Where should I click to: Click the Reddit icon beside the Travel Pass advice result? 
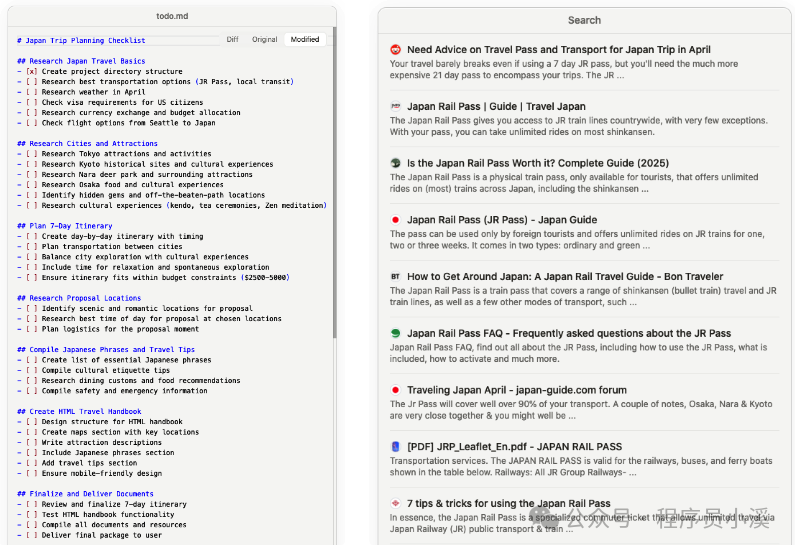tap(395, 49)
